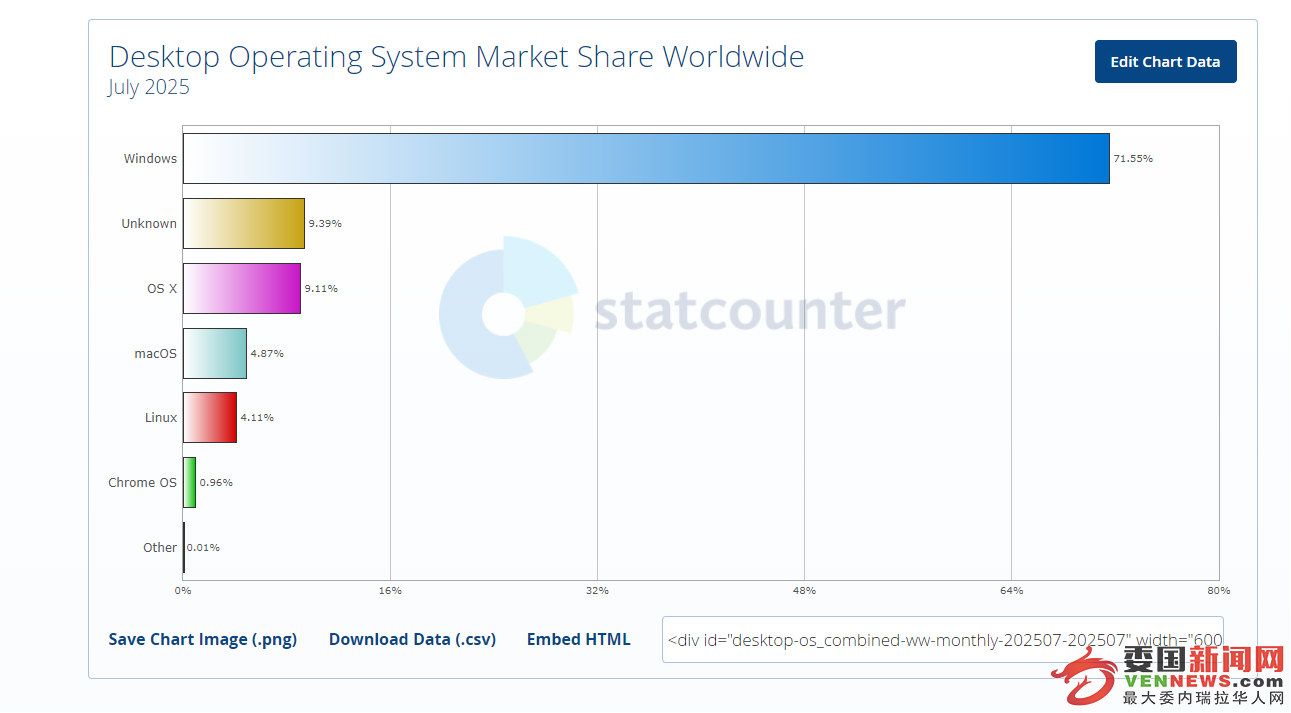Click the 32% x-axis tick label

(x=597, y=590)
